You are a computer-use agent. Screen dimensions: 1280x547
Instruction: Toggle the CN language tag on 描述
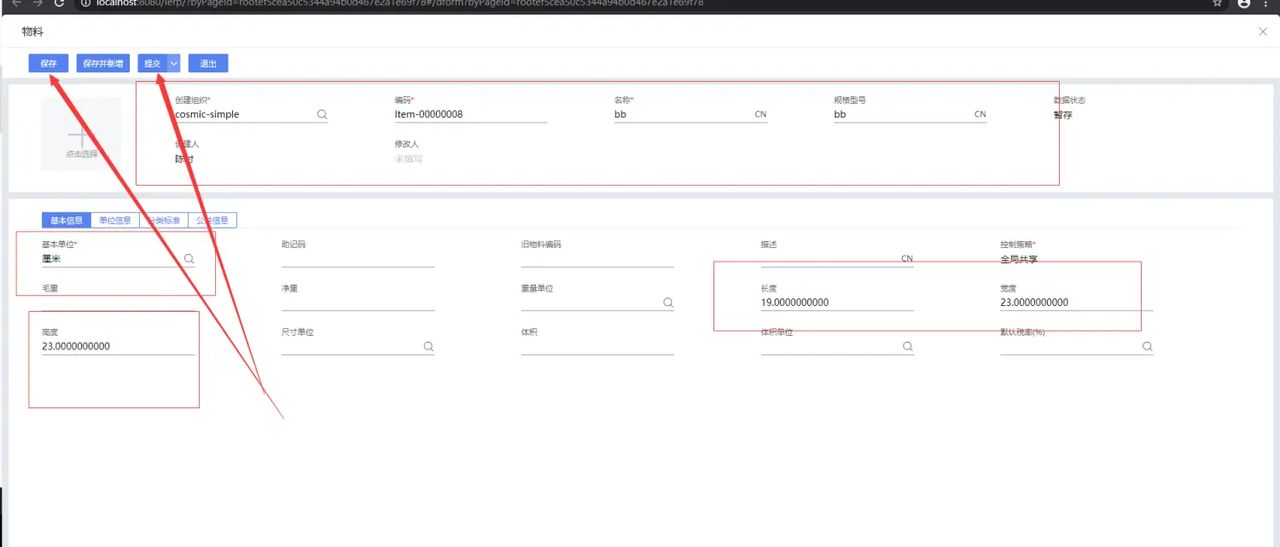coord(907,258)
